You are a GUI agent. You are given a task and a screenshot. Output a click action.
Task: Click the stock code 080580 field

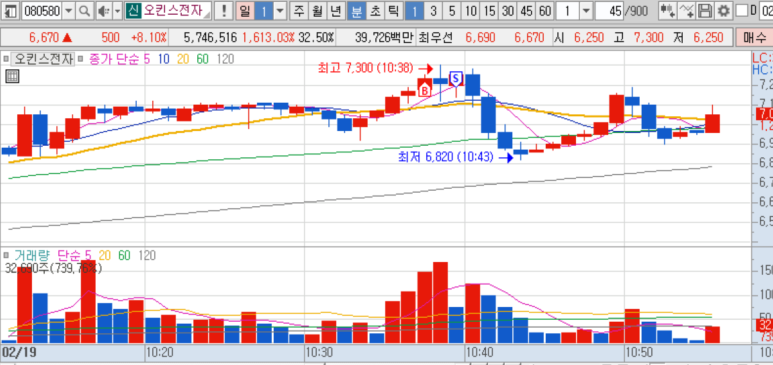tap(42, 11)
